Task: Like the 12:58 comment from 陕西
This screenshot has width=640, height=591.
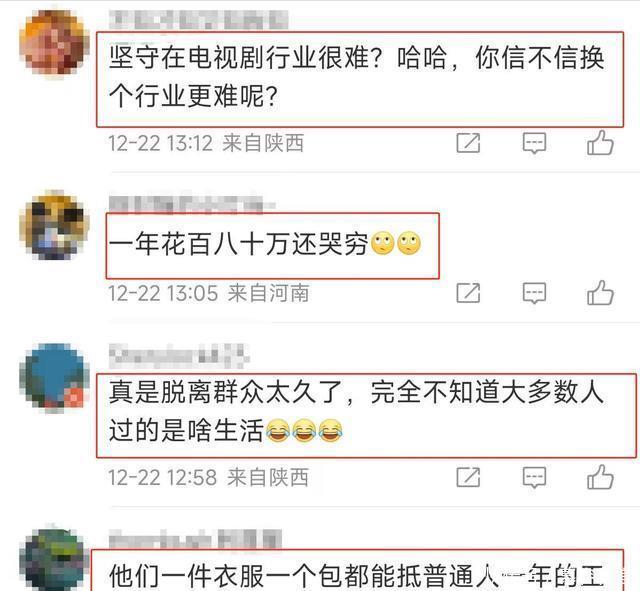Action: 600,476
